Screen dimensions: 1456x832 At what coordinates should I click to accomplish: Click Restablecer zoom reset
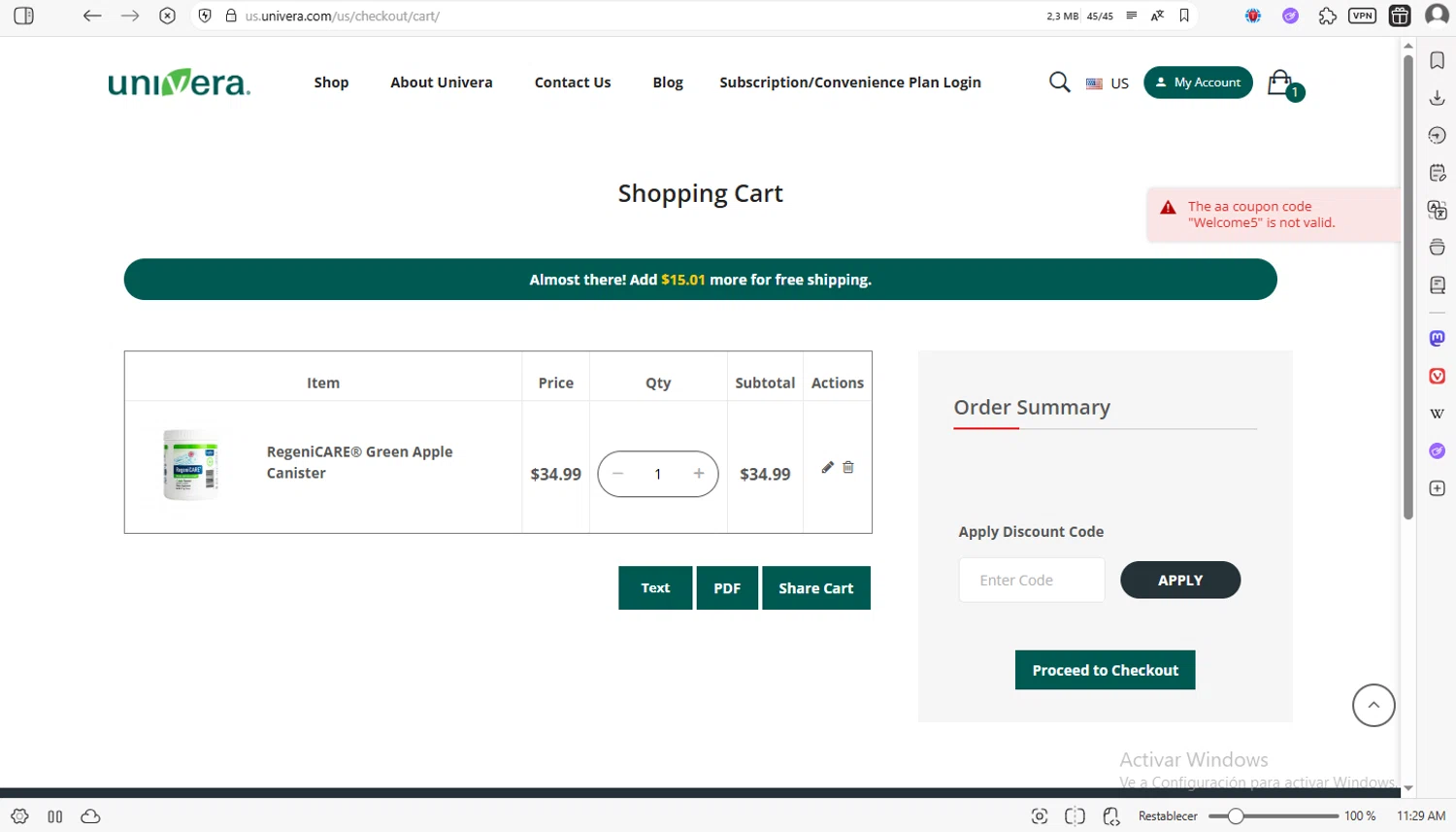1168,816
